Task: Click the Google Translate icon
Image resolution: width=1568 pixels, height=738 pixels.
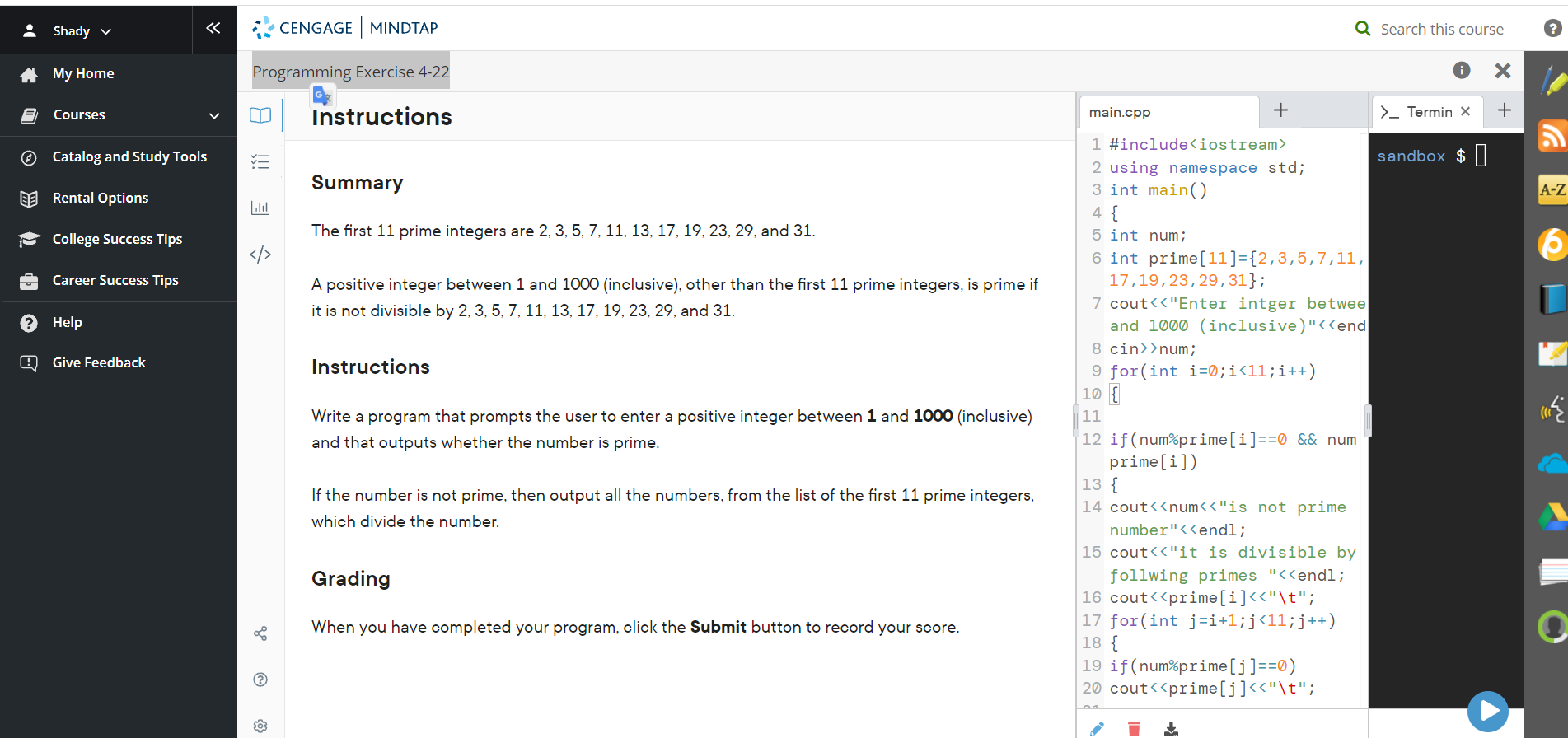Action: (x=322, y=96)
